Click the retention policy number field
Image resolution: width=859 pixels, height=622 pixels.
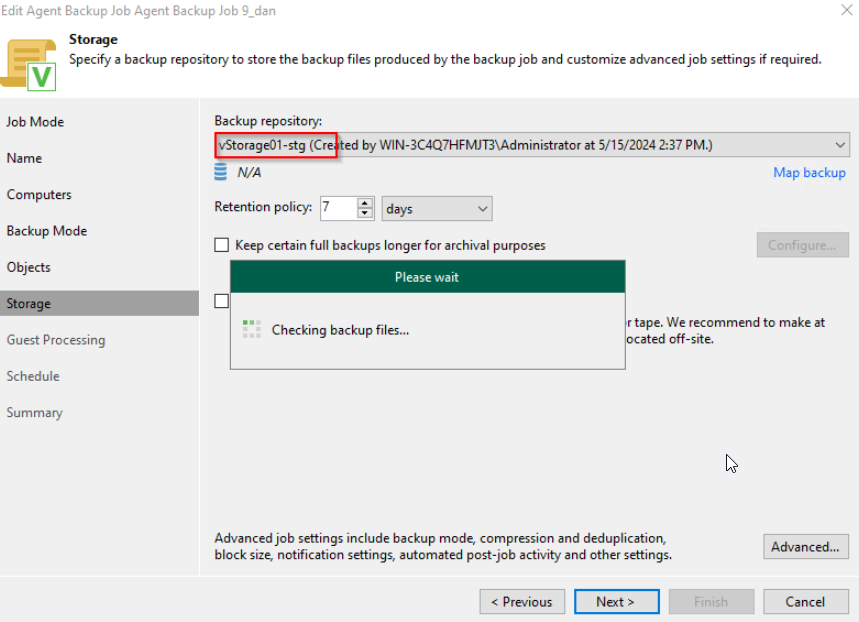pyautogui.click(x=337, y=209)
